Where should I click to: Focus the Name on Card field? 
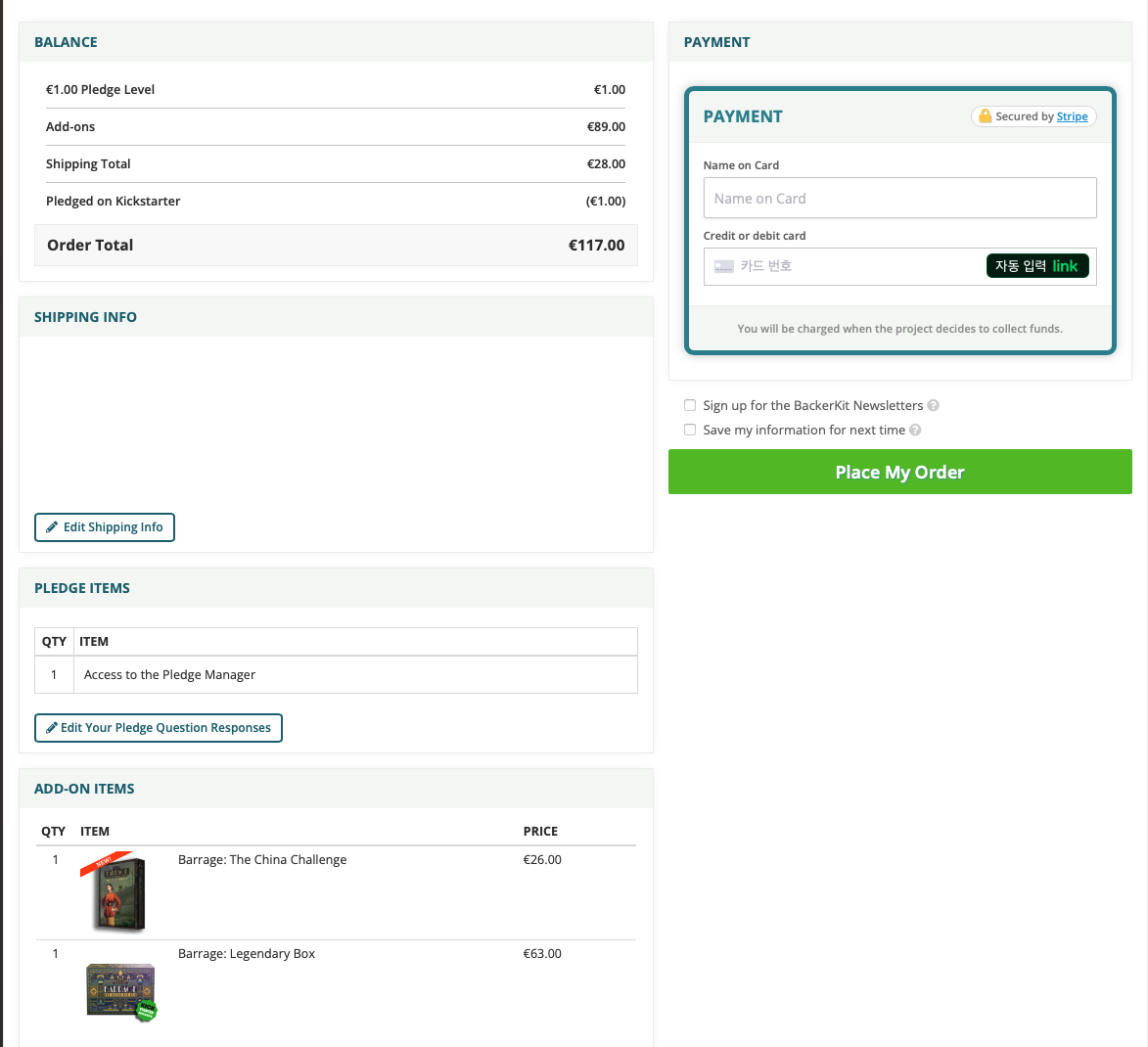pos(899,198)
